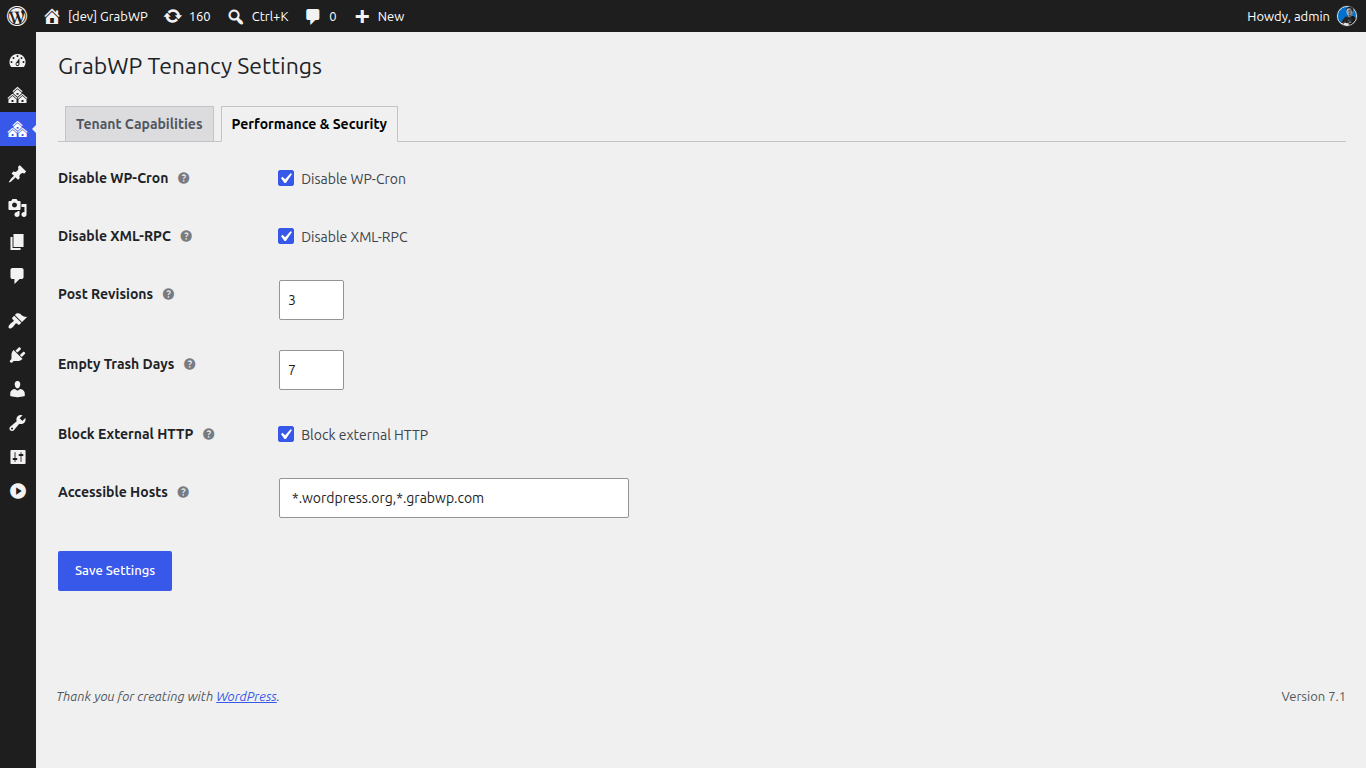Show help for Post Revisions
Viewport: 1366px width, 768px height.
click(168, 294)
